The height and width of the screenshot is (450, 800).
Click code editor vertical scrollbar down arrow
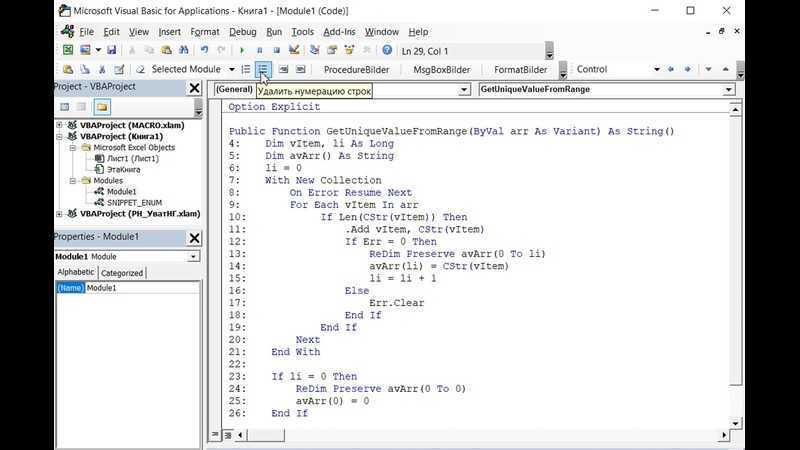tap(735, 423)
